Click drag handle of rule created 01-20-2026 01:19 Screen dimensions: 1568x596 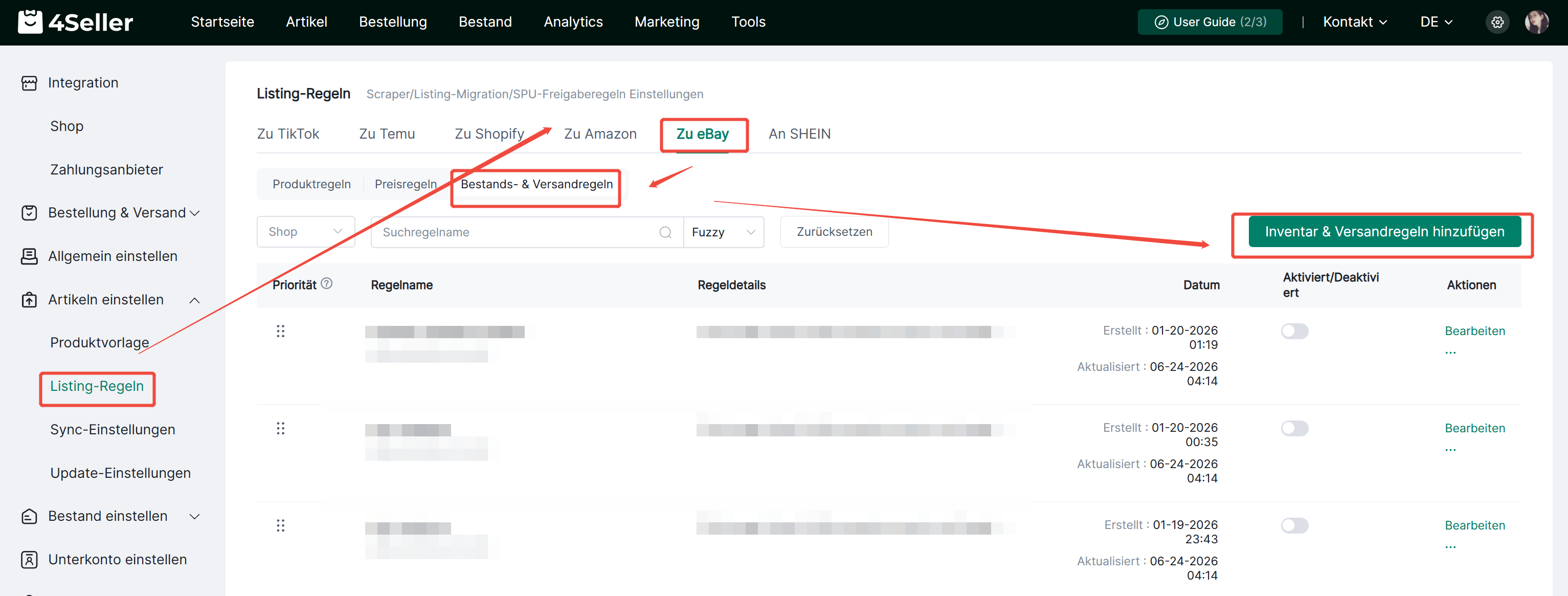pos(281,330)
